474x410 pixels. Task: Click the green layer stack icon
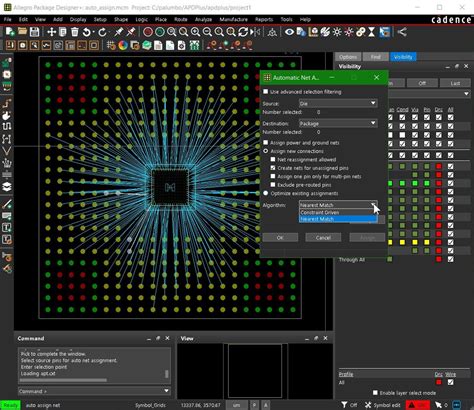click(147, 45)
